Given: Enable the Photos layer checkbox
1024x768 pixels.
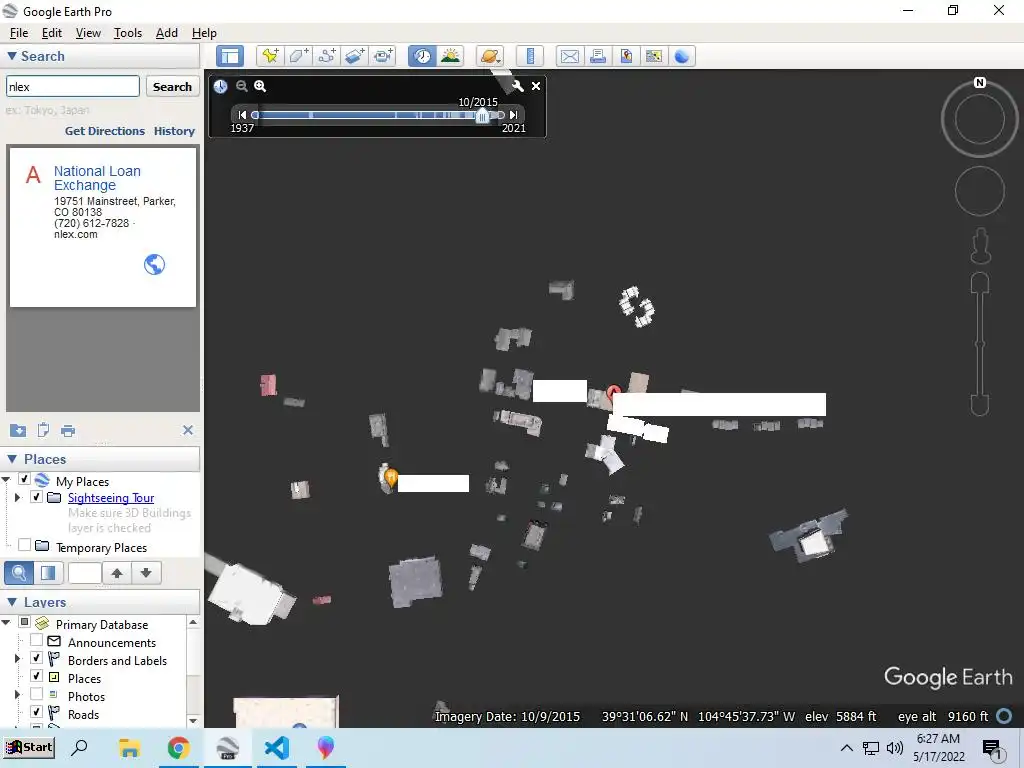Looking at the screenshot, I should [x=37, y=694].
